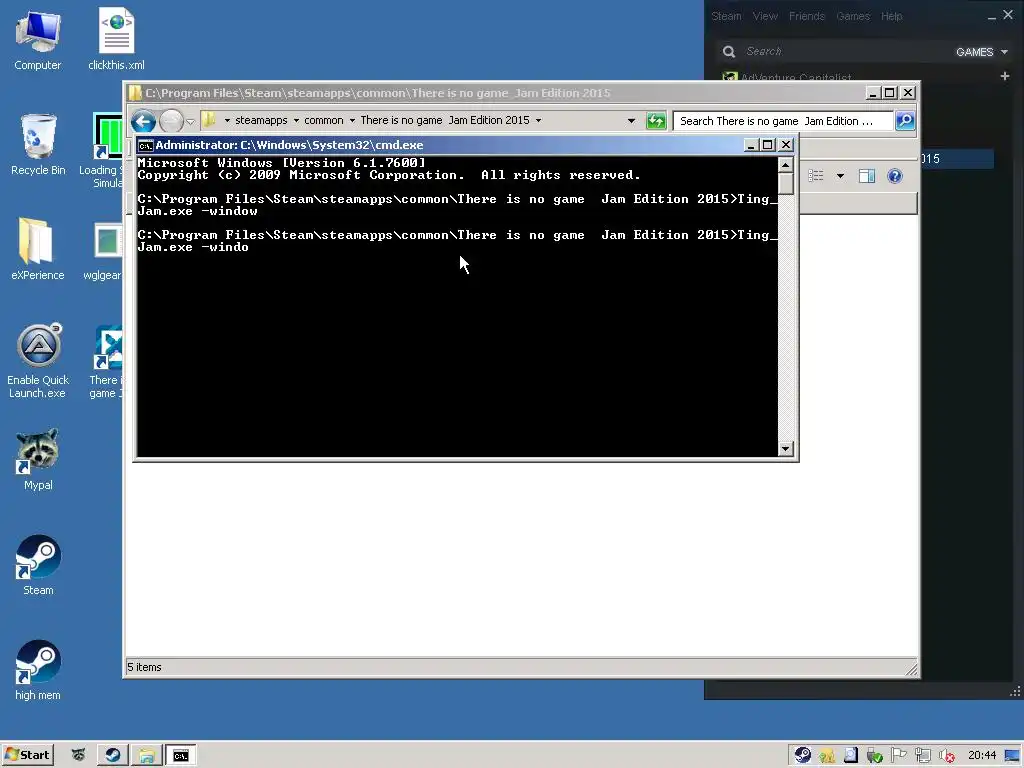Open the View menu in Steam
The image size is (1024, 768).
pyautogui.click(x=765, y=16)
